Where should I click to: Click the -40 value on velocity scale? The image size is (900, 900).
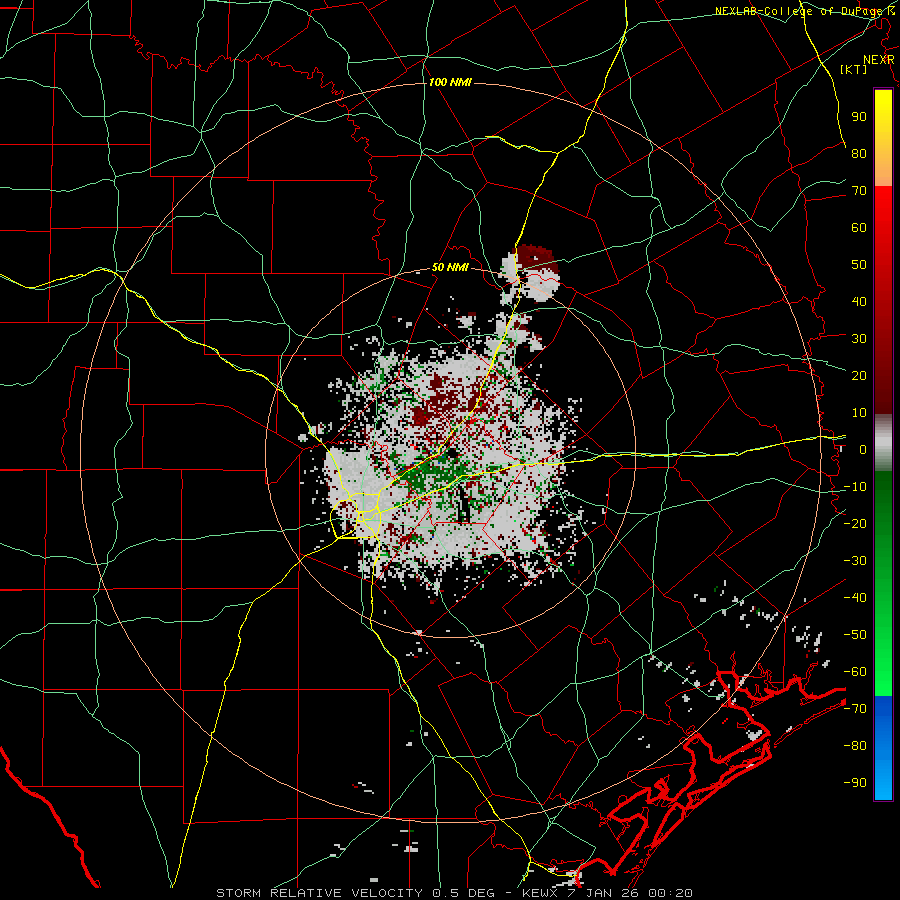tap(855, 598)
